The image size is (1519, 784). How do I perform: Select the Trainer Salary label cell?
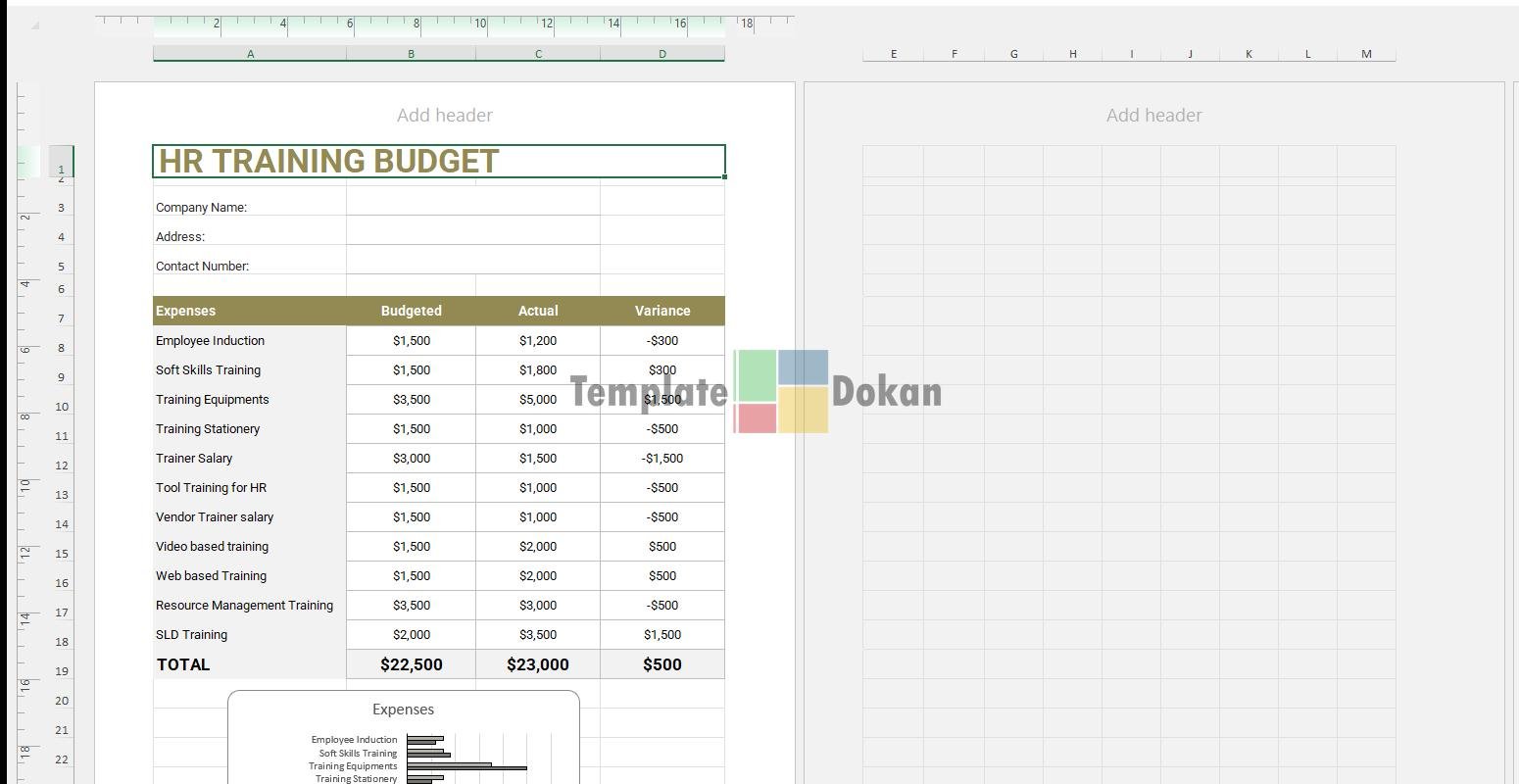[249, 458]
